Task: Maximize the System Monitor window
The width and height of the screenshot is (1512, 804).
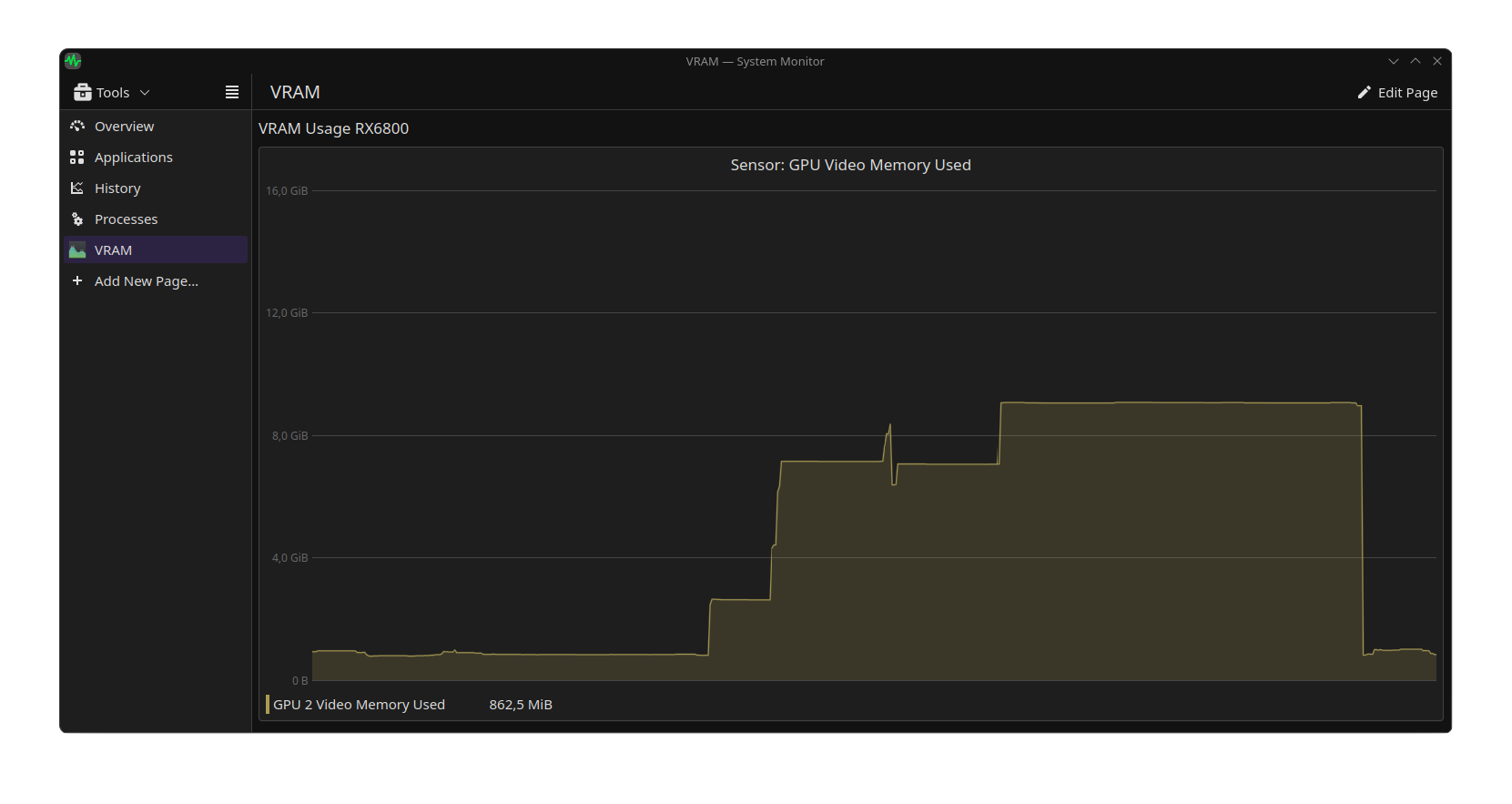Action: (1416, 61)
